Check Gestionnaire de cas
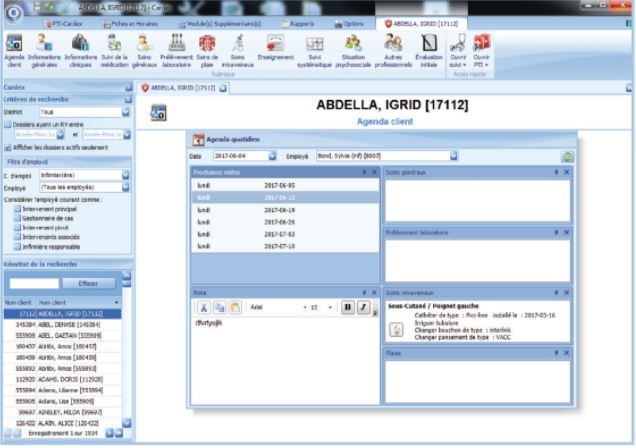 17,219
